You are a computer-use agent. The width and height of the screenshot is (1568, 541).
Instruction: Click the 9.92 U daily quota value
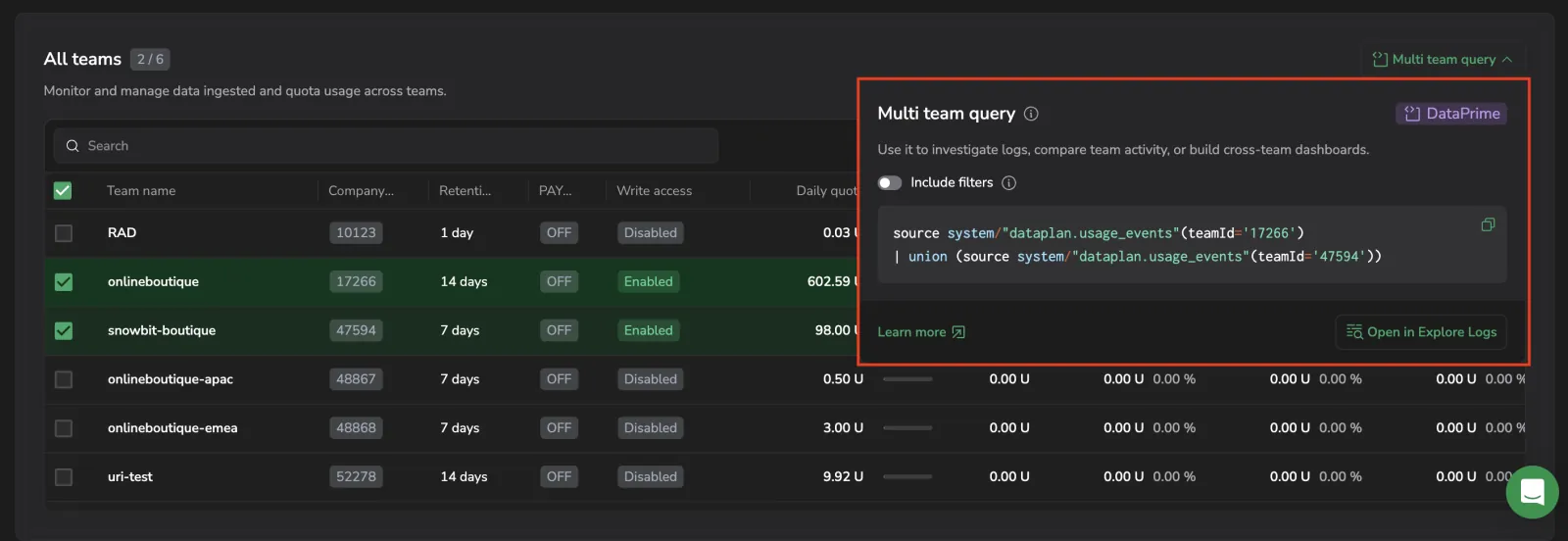pyautogui.click(x=843, y=477)
